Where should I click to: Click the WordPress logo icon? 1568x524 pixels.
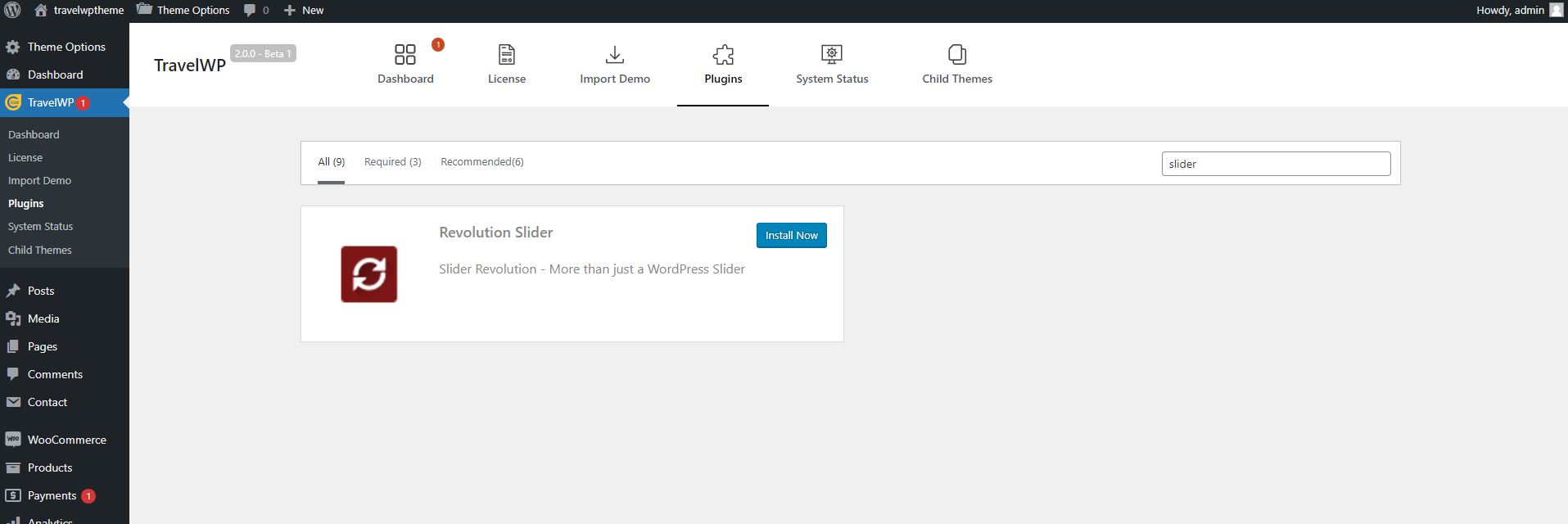click(12, 11)
